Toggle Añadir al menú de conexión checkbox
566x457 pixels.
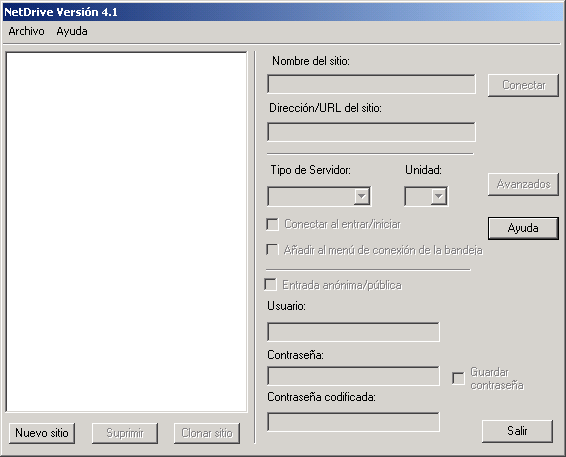(x=272, y=249)
